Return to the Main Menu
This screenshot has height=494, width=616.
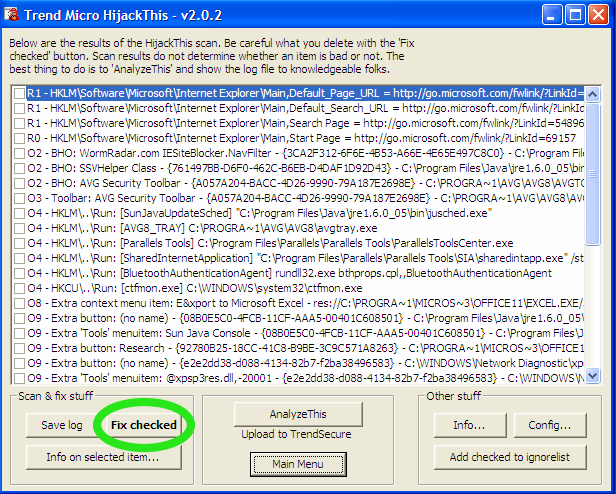[x=298, y=464]
